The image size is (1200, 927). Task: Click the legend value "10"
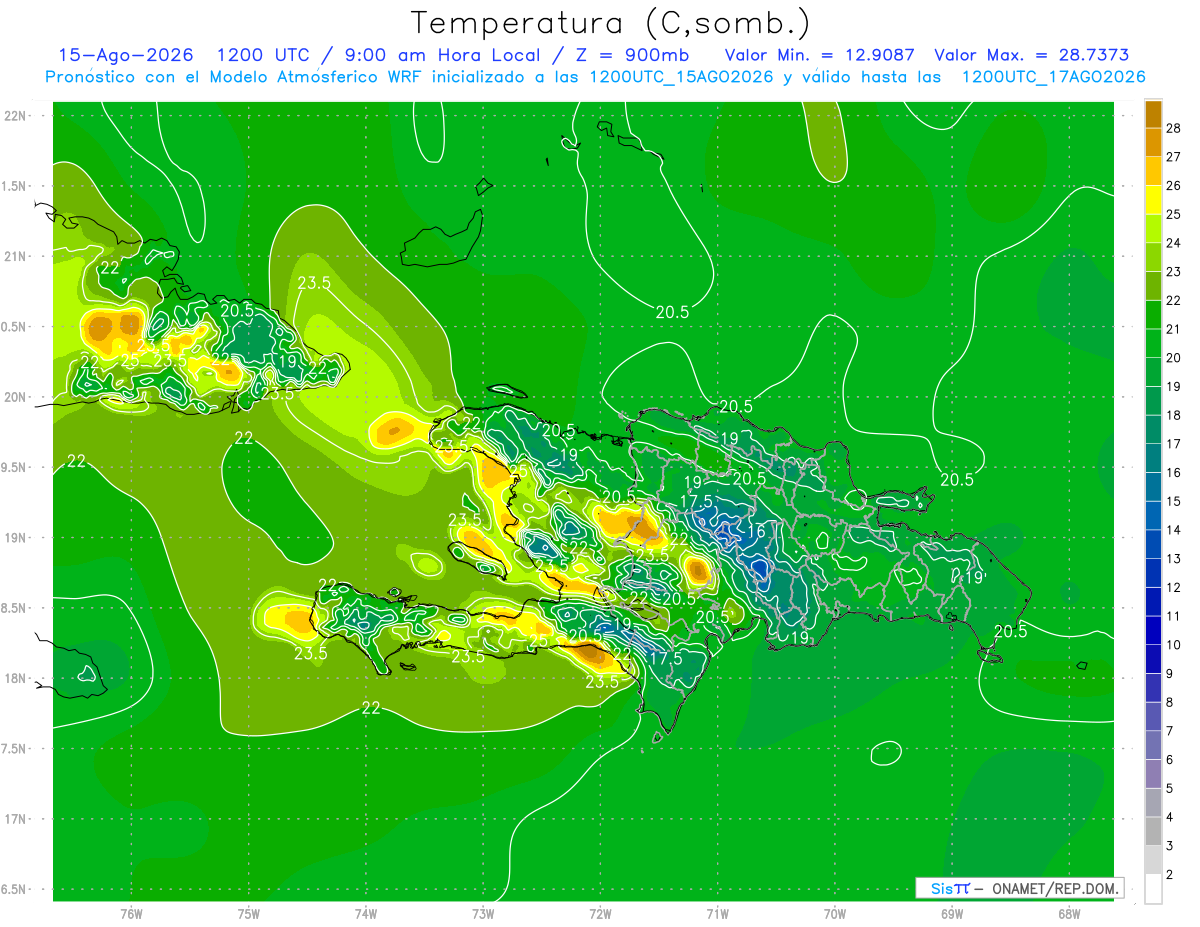(1175, 645)
